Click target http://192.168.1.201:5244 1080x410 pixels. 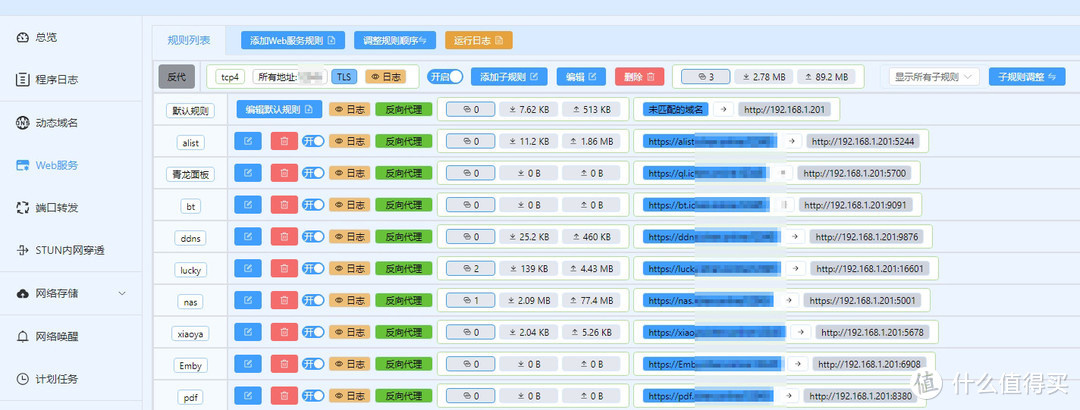pos(863,141)
